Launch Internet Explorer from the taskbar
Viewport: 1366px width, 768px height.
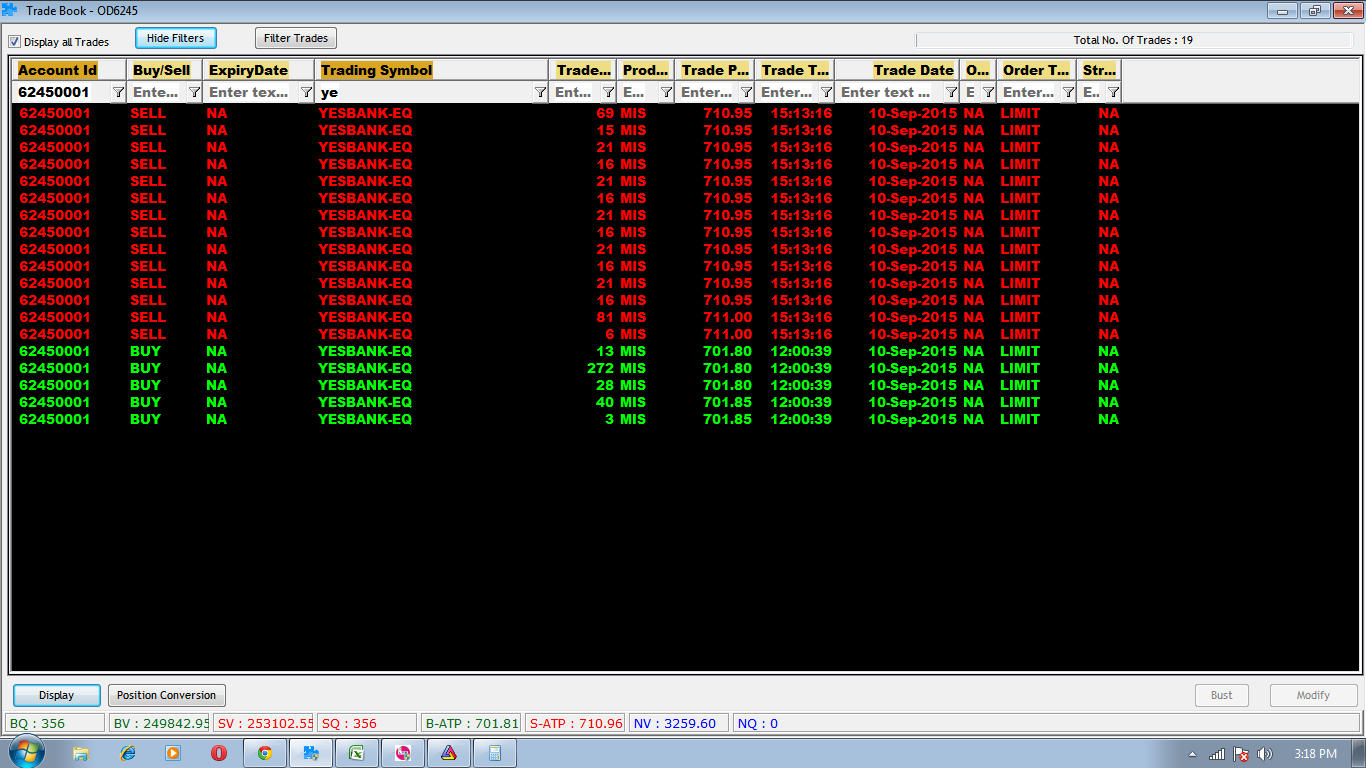coord(127,753)
